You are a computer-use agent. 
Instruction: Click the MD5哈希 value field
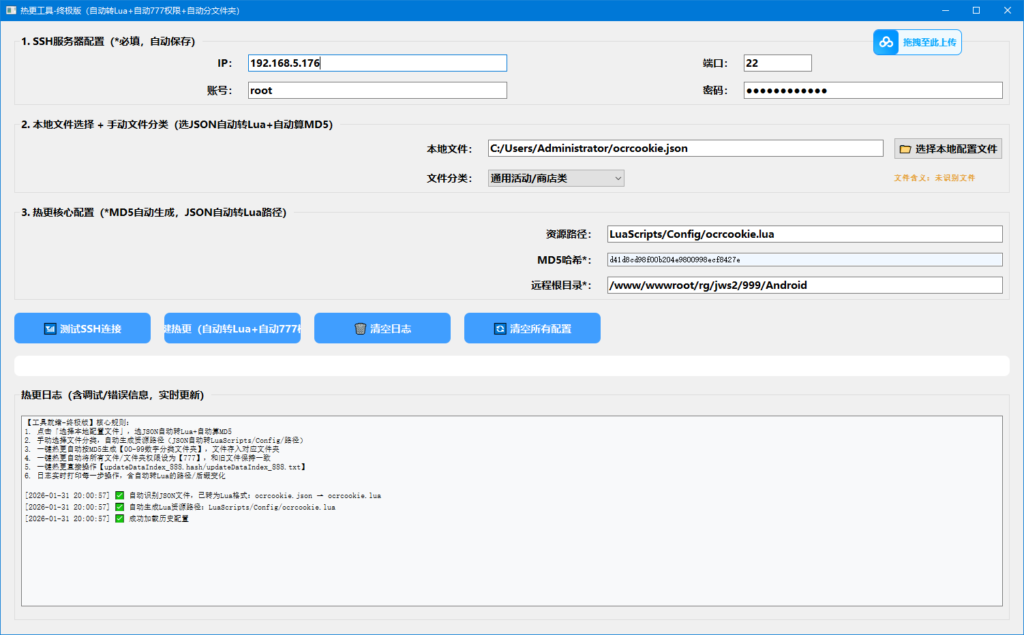click(804, 260)
